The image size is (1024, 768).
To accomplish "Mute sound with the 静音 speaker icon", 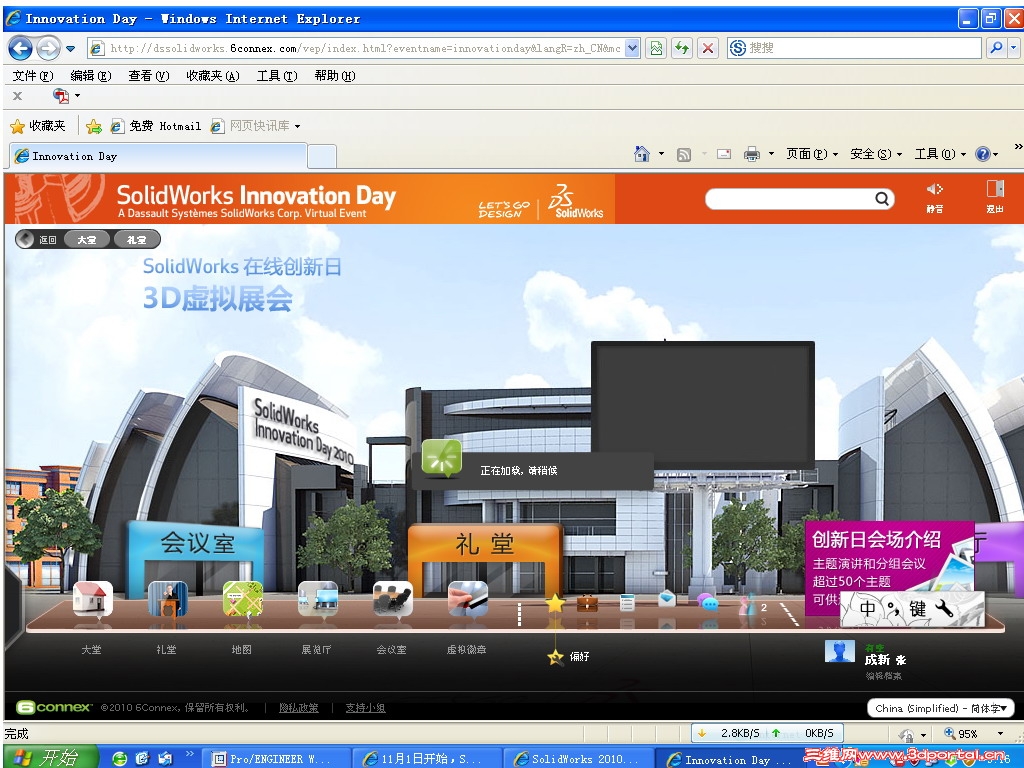I will pos(935,189).
